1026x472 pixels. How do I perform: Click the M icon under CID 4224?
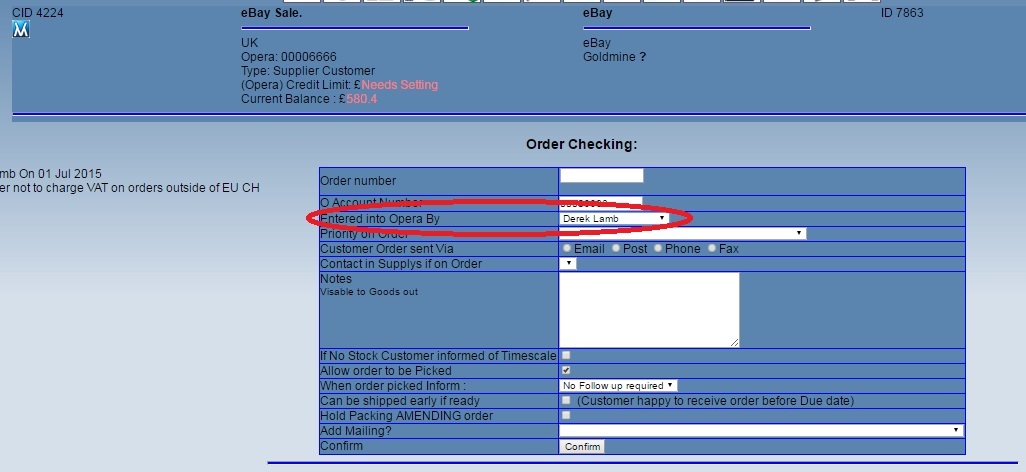(x=21, y=31)
